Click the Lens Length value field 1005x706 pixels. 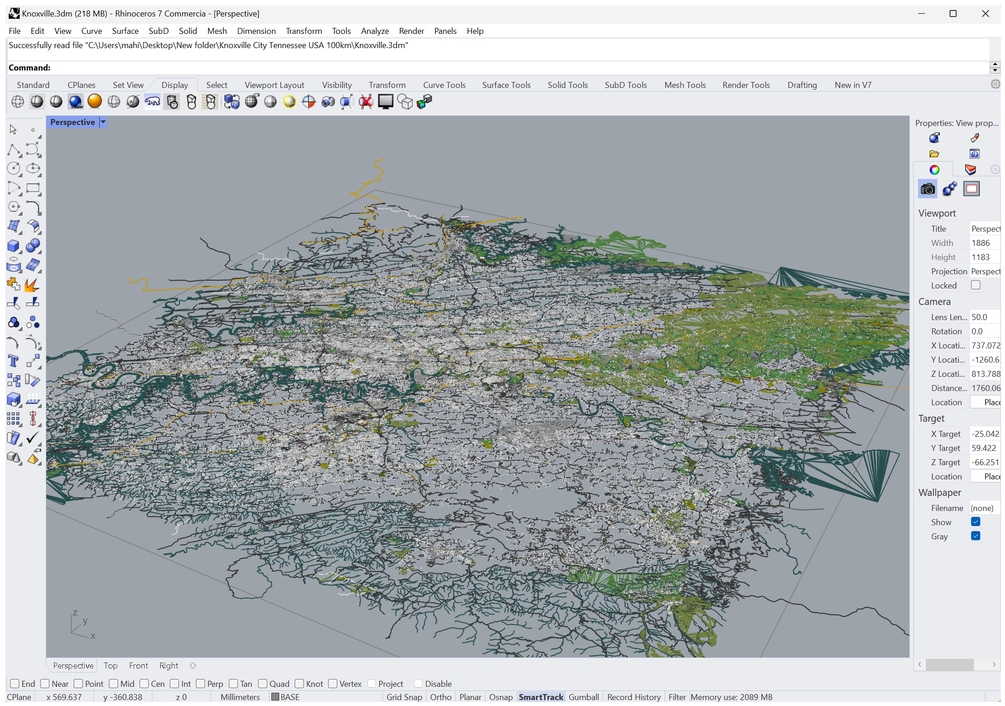tap(984, 317)
